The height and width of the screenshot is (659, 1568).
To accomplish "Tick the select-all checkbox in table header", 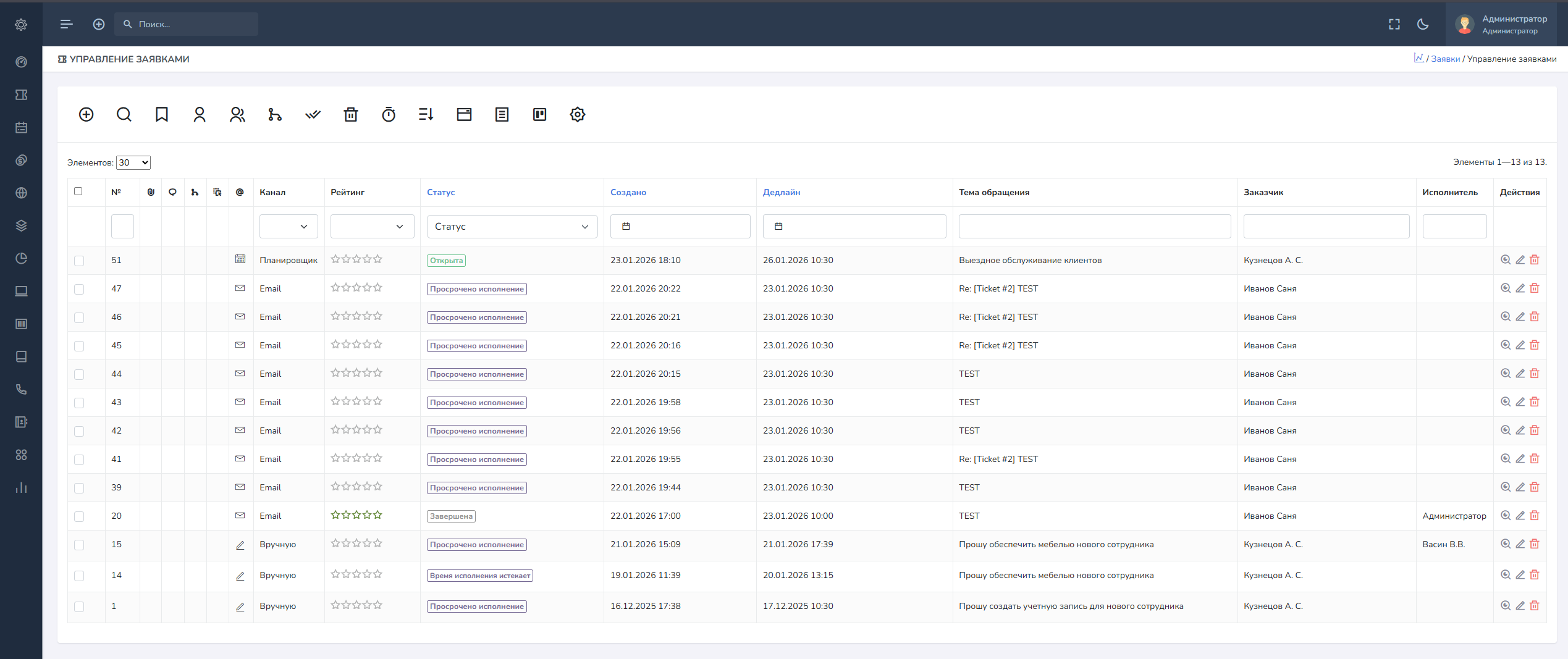I will (78, 191).
